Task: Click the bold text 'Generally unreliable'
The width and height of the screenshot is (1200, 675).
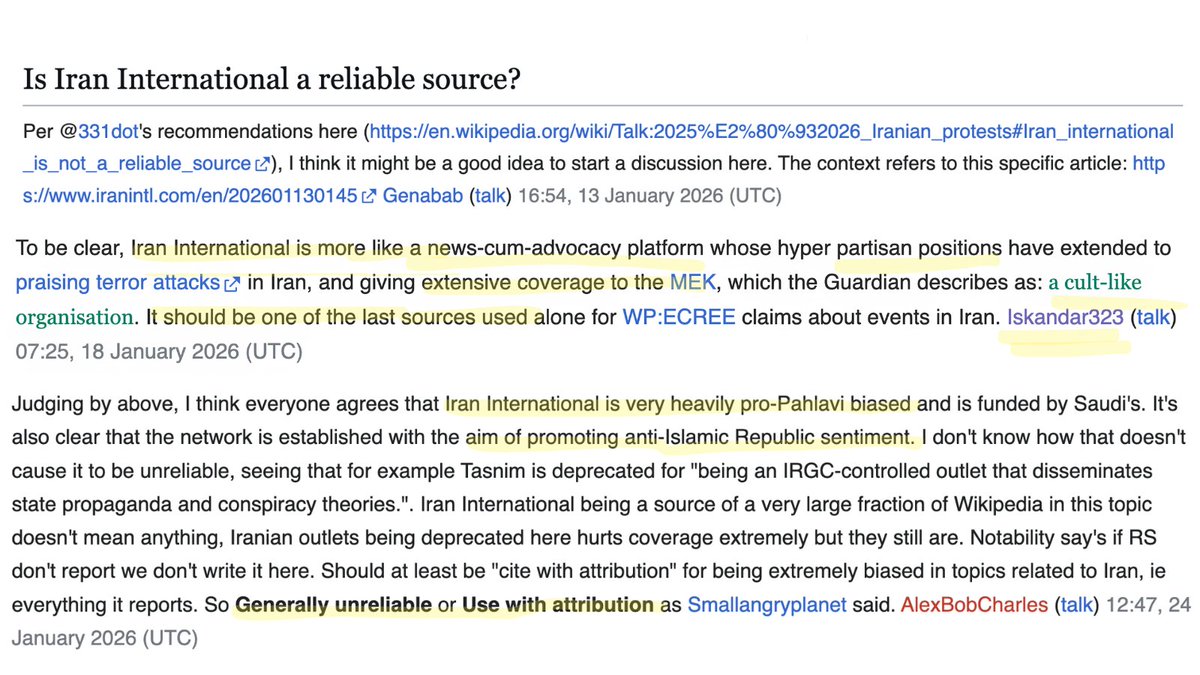Action: [x=333, y=605]
